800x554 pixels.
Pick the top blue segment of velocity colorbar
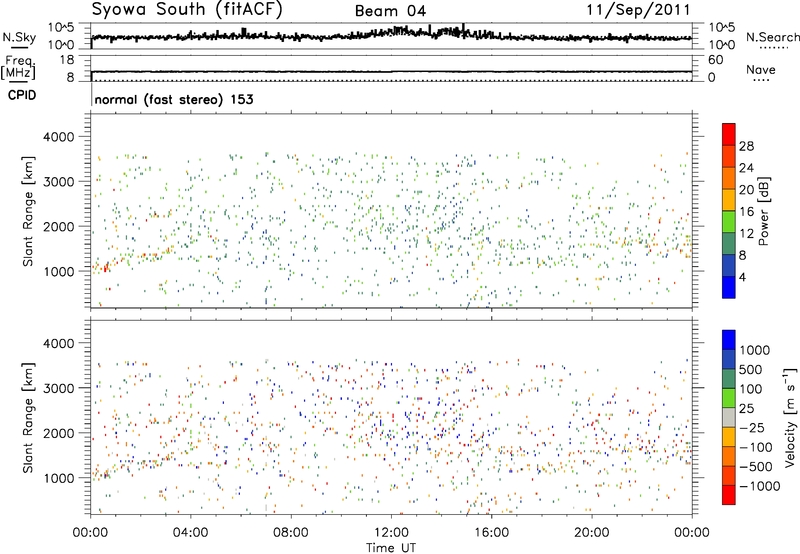pyautogui.click(x=729, y=340)
